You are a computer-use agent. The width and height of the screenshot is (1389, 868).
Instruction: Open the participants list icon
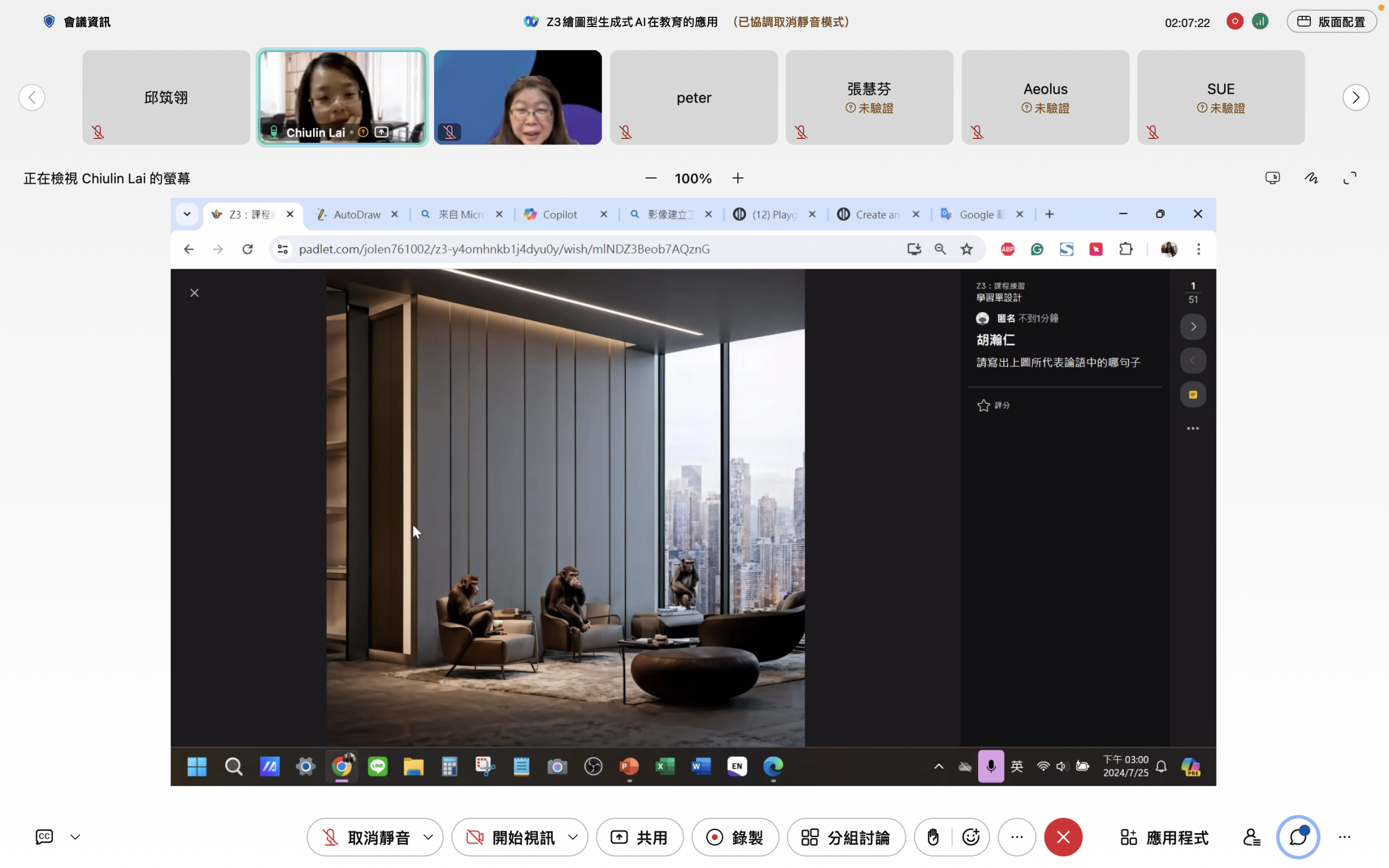(1251, 837)
